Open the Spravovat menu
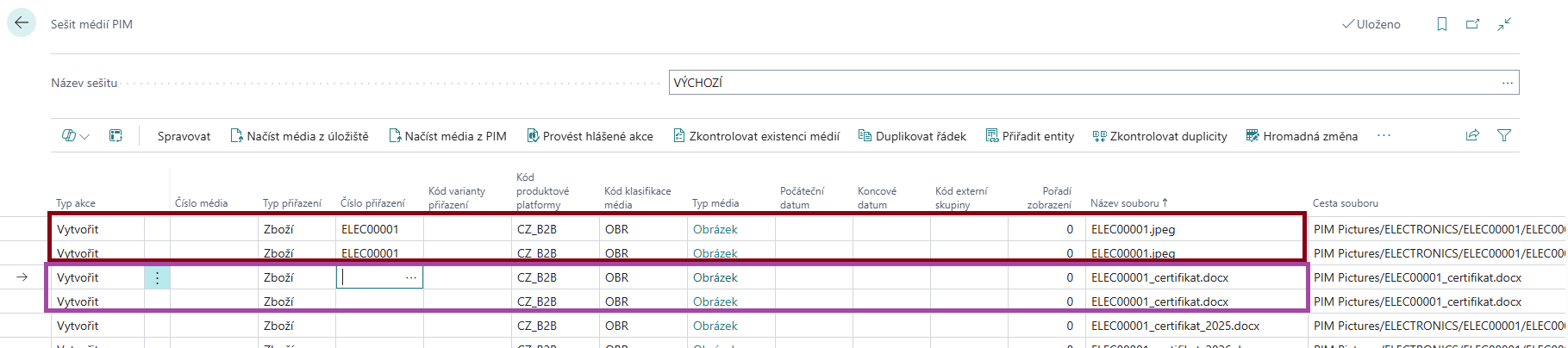 pyautogui.click(x=184, y=136)
